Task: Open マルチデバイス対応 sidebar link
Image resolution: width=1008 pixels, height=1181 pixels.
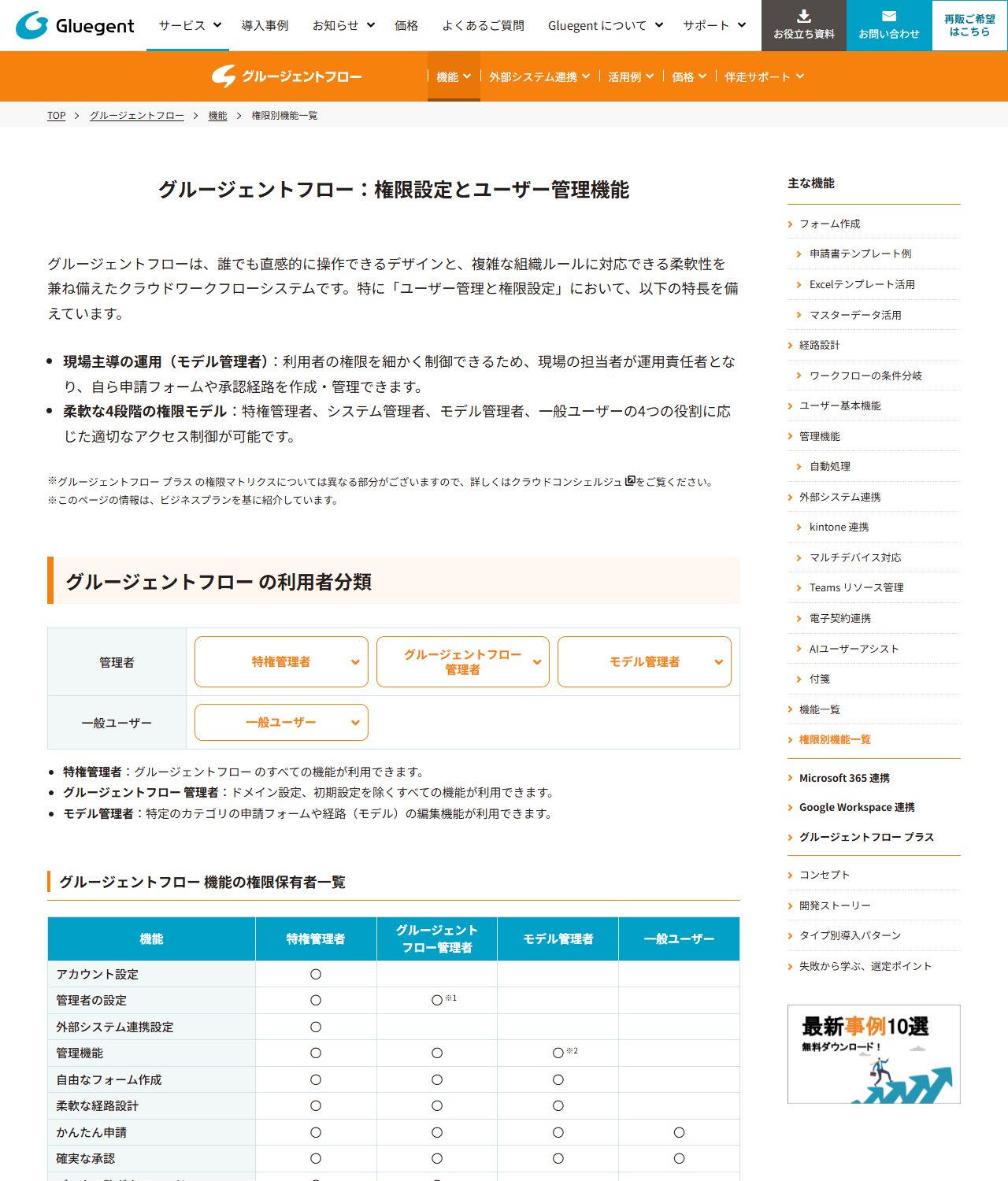Action: point(855,557)
